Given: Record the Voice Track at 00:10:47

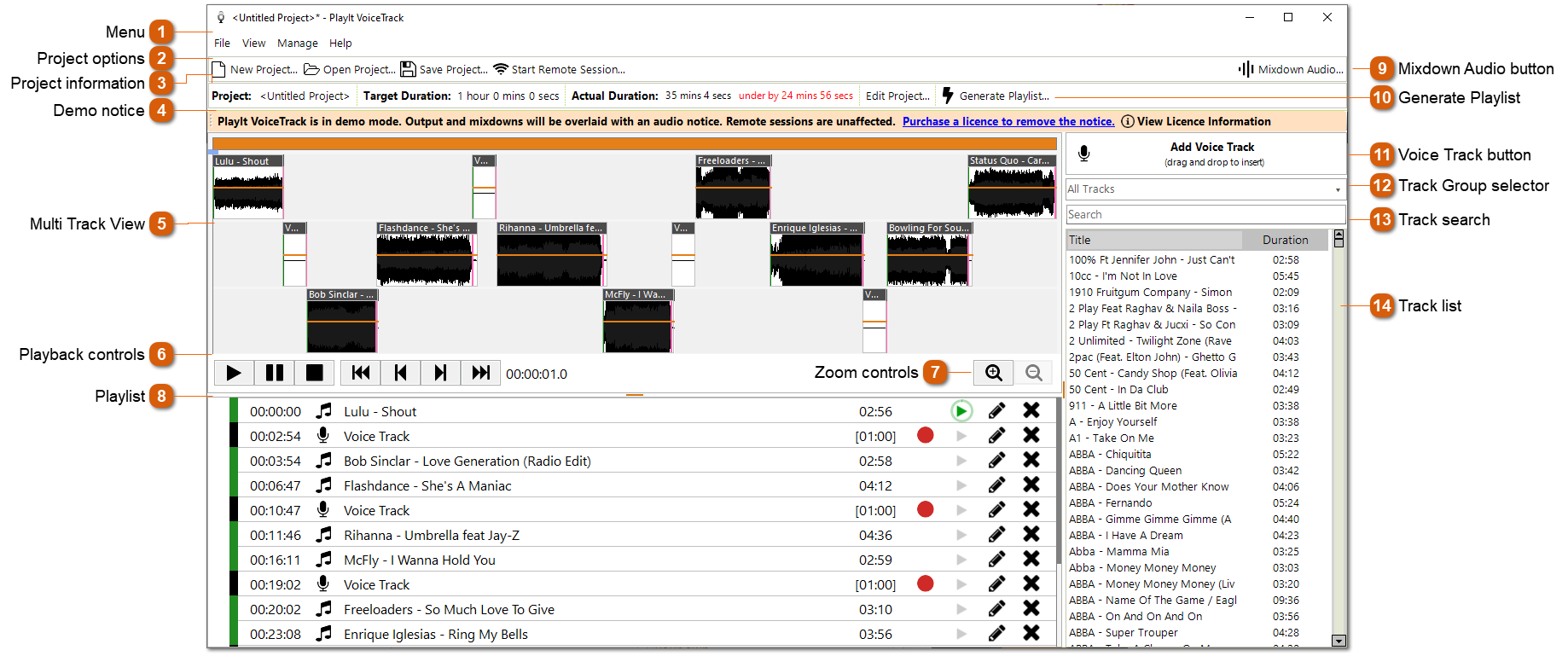Looking at the screenshot, I should (925, 510).
